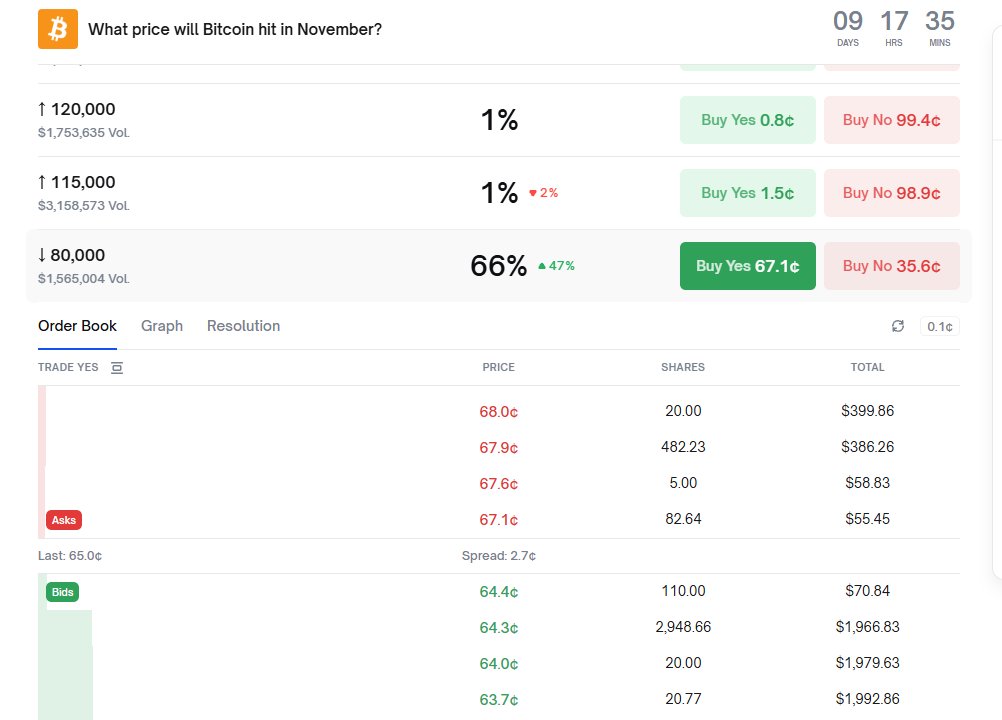Viewport: 1002px width, 720px height.
Task: Select the ↑ 115,000 market row label
Action: (77, 182)
